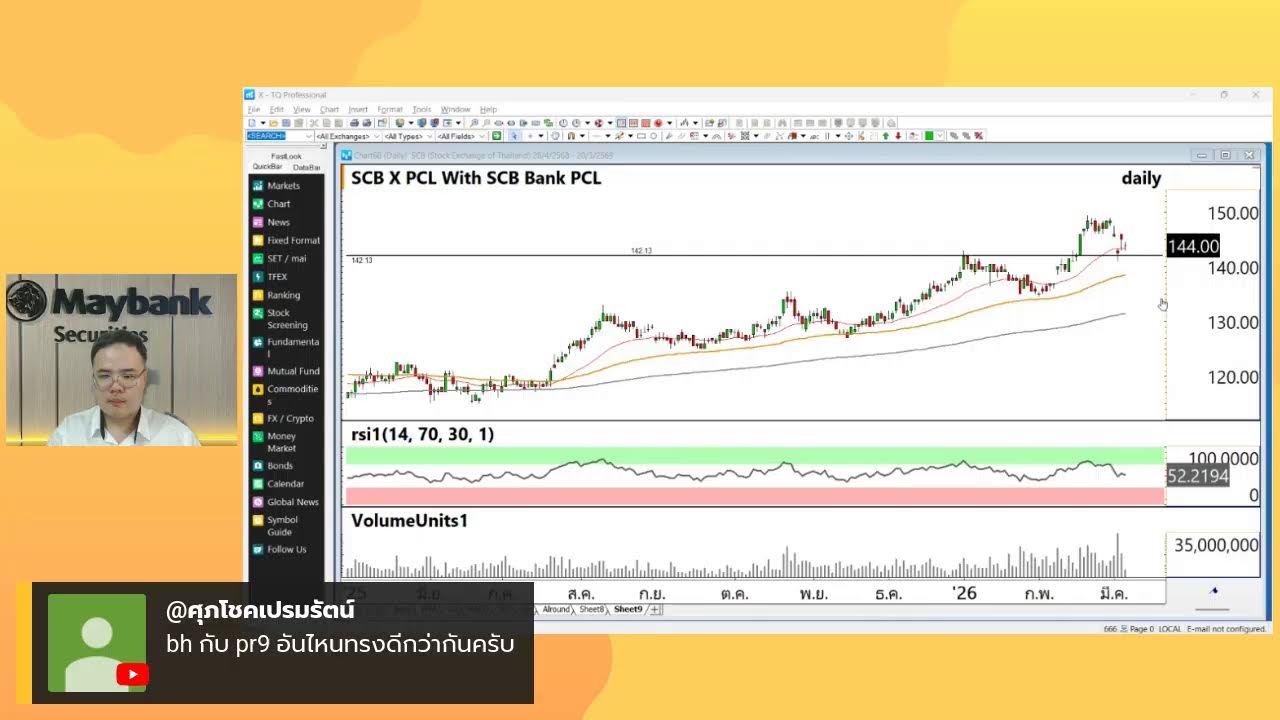Select the pointer cursor tool
The image size is (1280, 720).
click(515, 136)
